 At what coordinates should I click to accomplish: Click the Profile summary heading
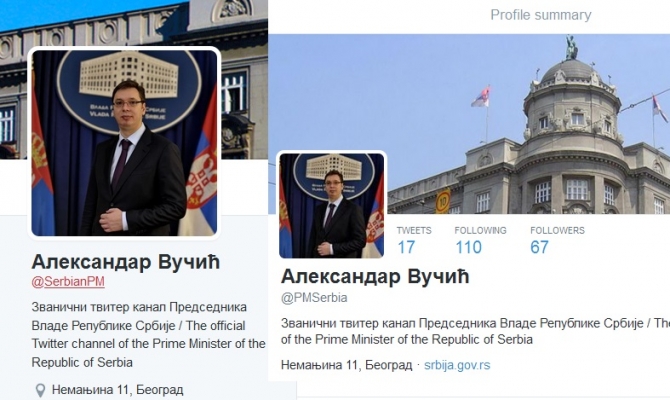click(541, 15)
